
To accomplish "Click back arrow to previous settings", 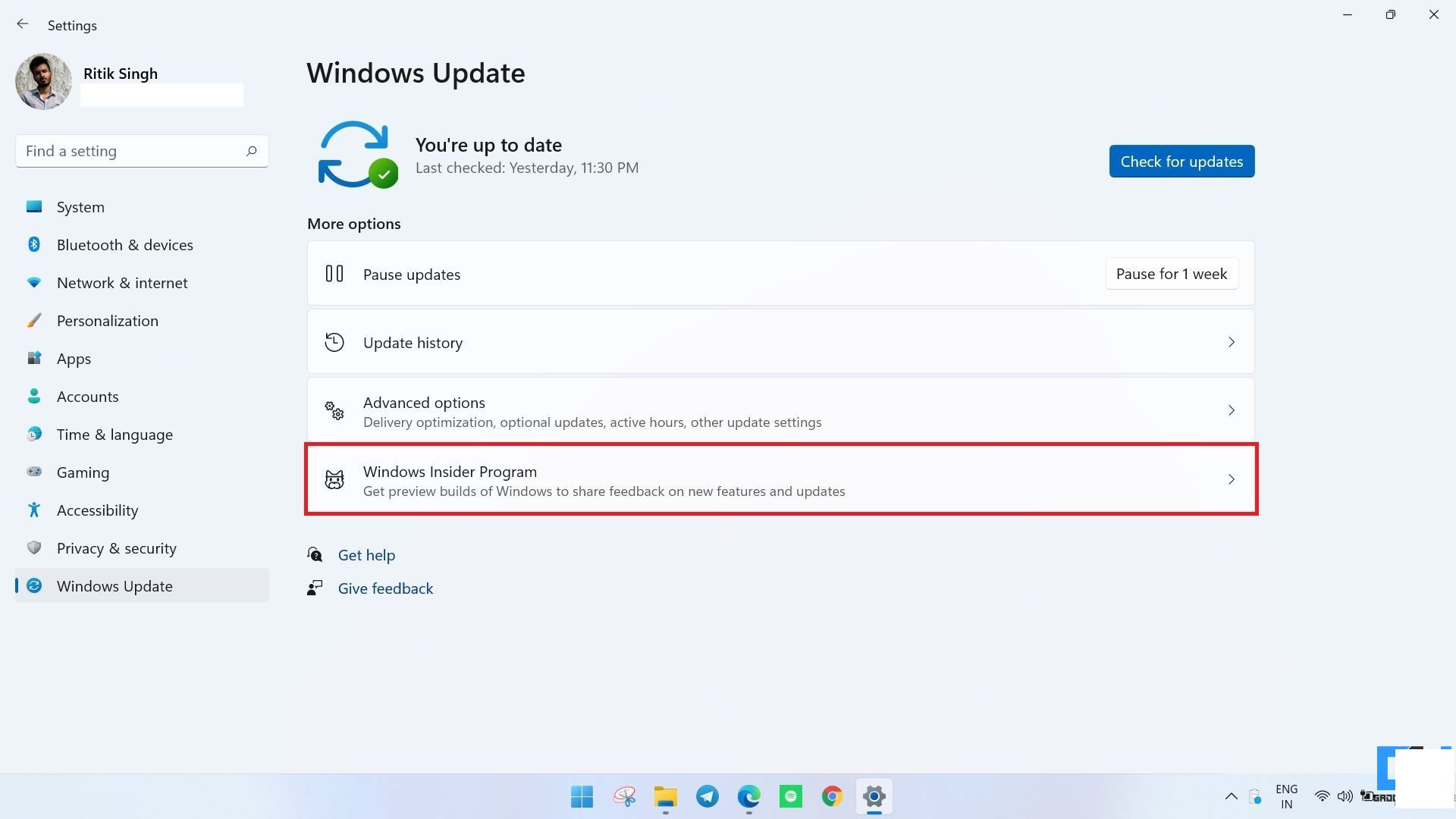I will point(23,24).
